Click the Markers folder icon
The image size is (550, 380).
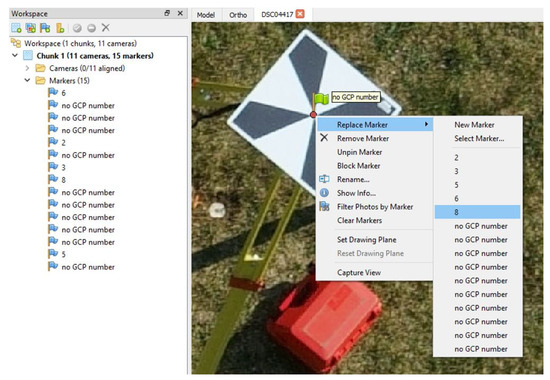[x=40, y=81]
